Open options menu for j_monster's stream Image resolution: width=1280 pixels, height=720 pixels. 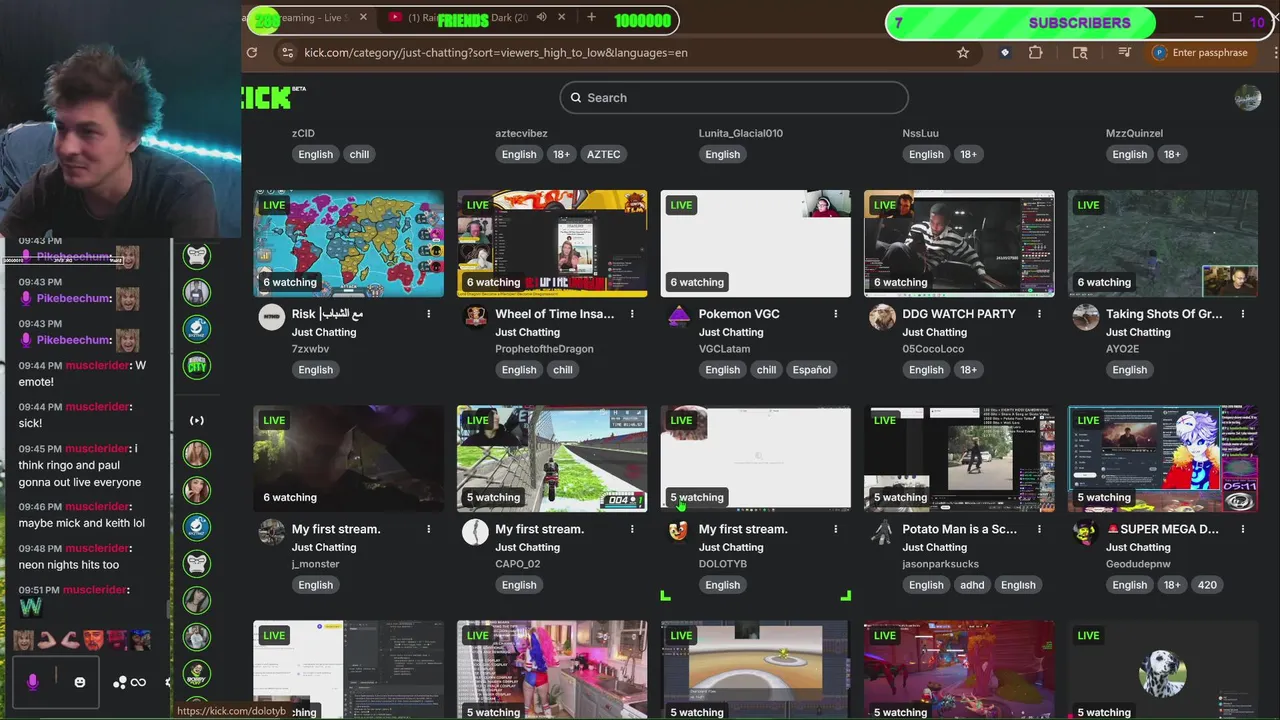click(x=429, y=529)
